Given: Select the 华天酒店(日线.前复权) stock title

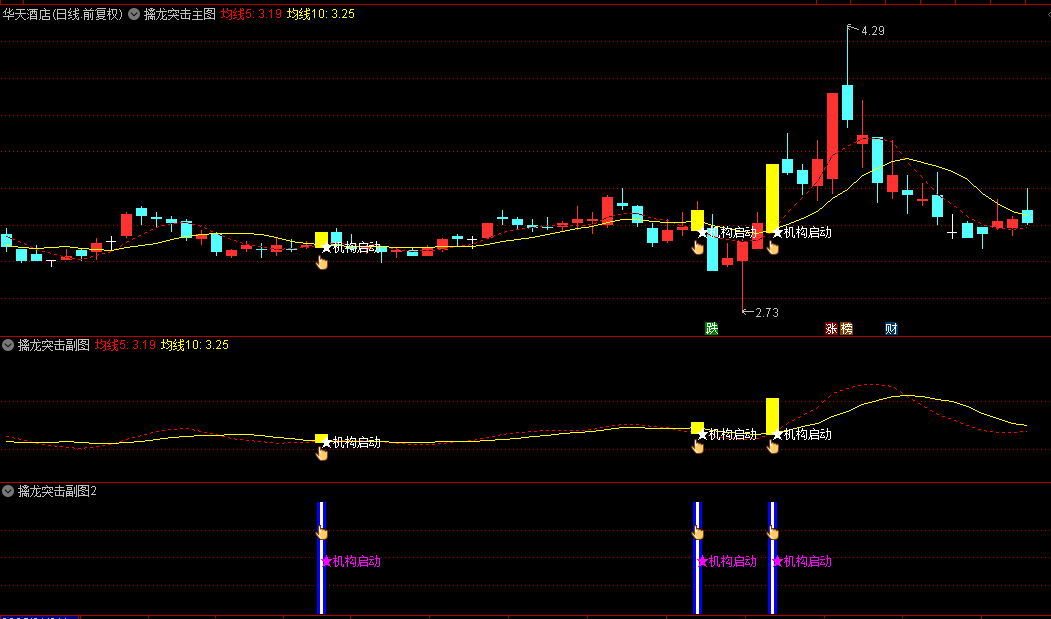Looking at the screenshot, I should [x=63, y=14].
